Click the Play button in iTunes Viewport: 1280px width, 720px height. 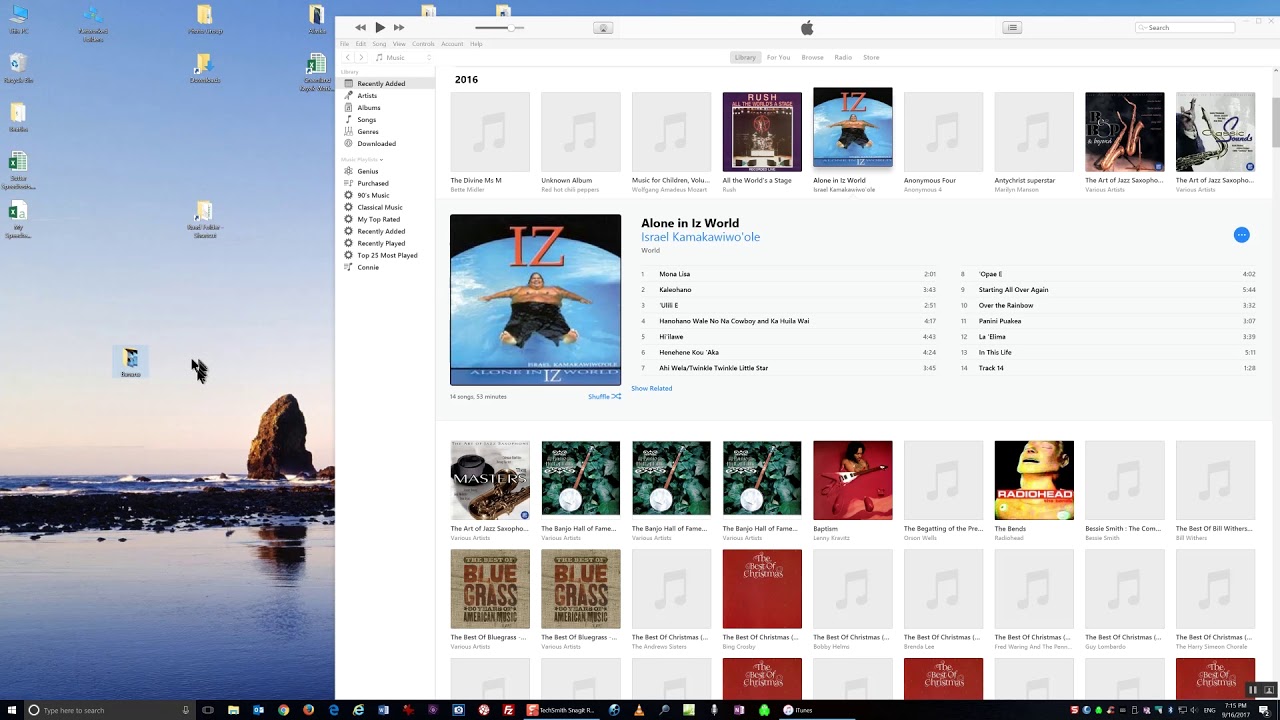(x=380, y=28)
